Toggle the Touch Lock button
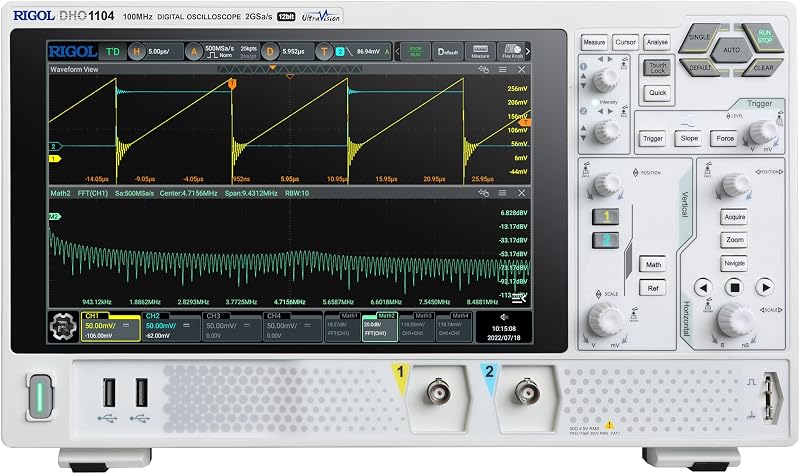The width and height of the screenshot is (800, 474). point(657,68)
